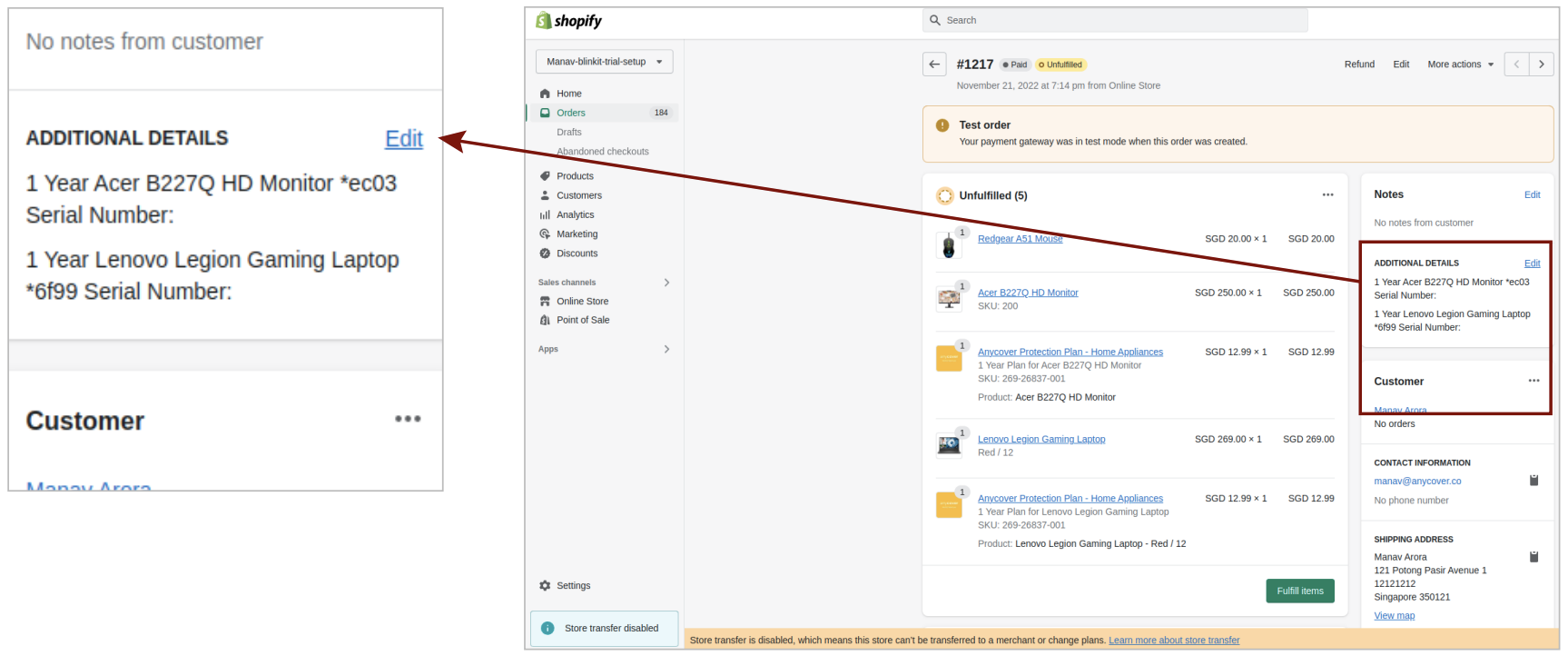Open second Anycover Protection Plan link

[1070, 498]
